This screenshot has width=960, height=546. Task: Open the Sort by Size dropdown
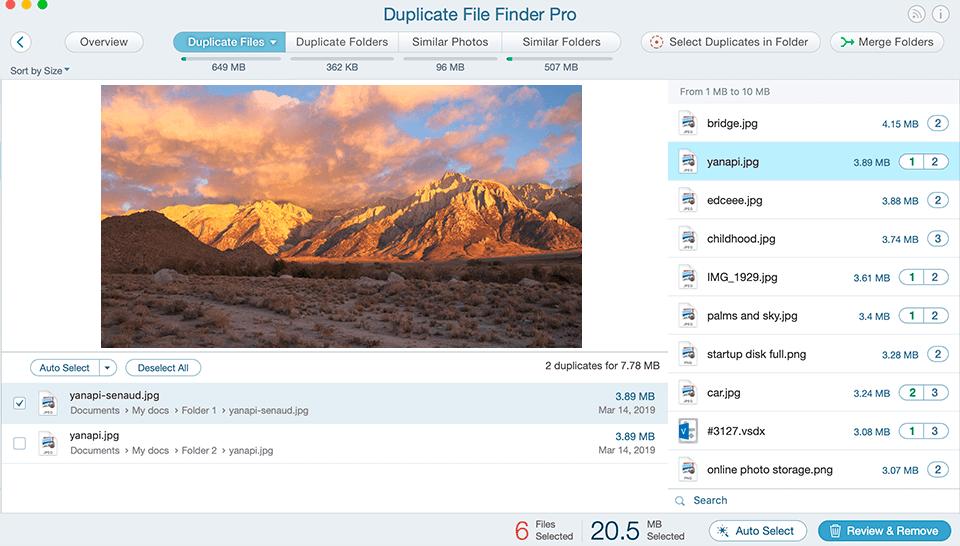pos(40,70)
